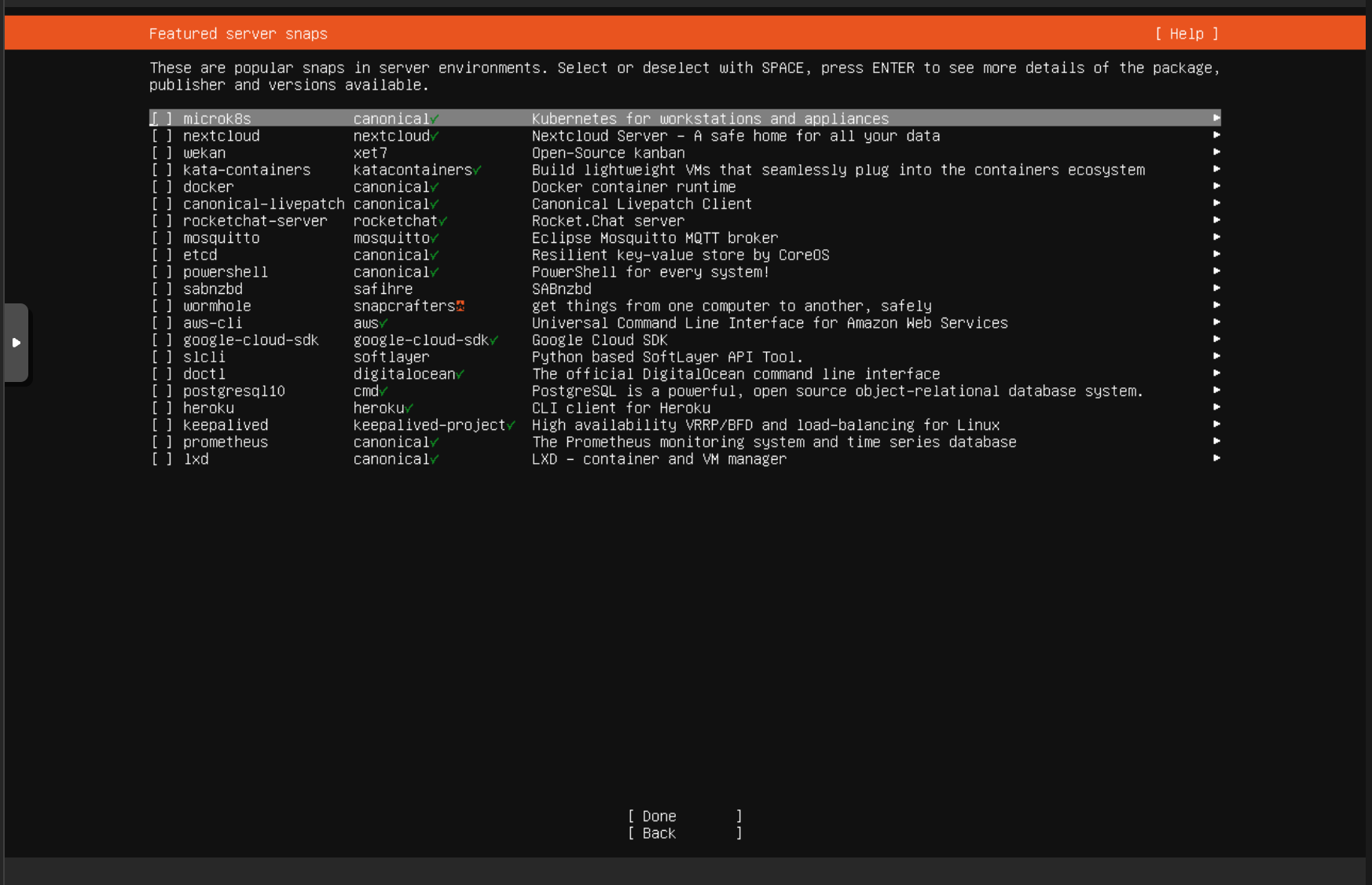The image size is (1372, 885).
Task: Enable the powershell snap checkbox
Action: click(162, 272)
